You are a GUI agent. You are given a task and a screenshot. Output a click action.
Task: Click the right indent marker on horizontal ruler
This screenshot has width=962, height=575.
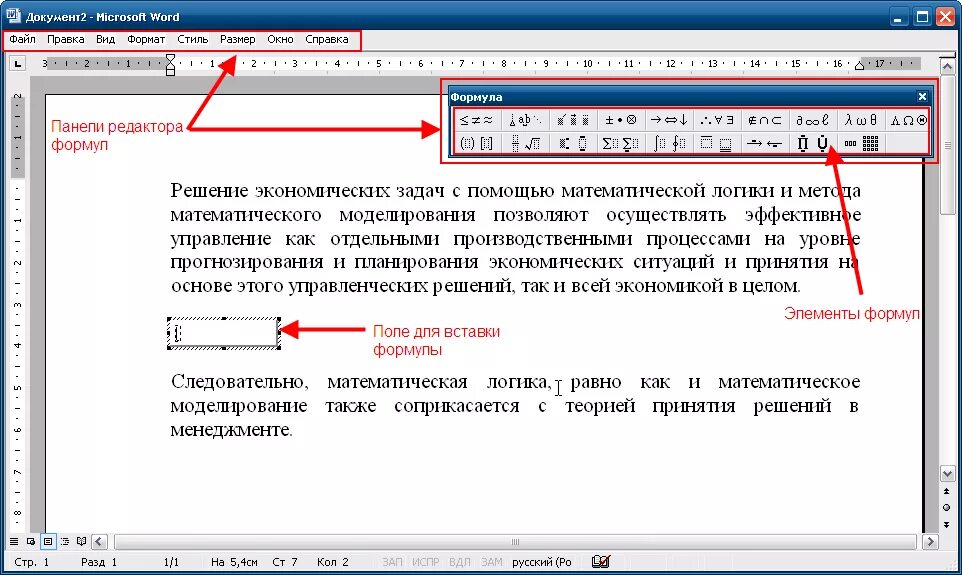[860, 65]
